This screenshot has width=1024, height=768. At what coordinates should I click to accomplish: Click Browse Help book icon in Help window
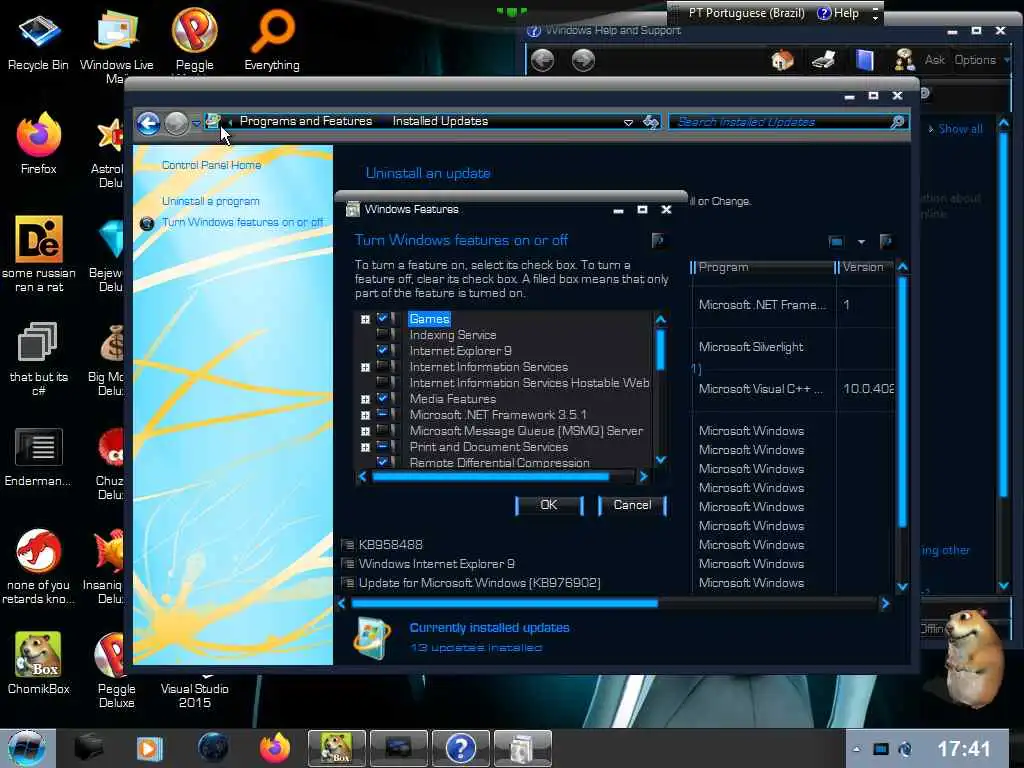[865, 60]
